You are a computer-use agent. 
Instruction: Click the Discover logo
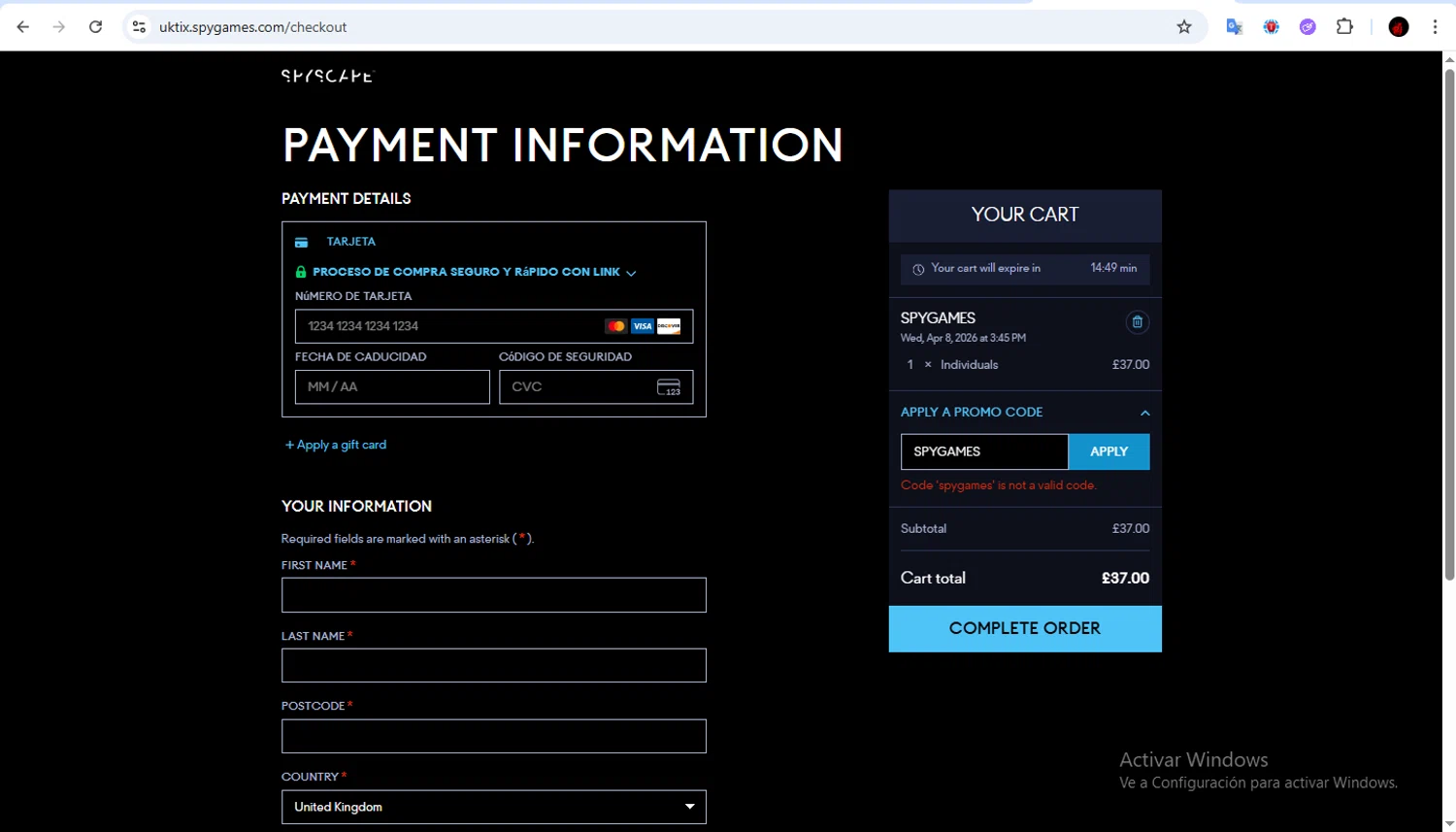pyautogui.click(x=669, y=326)
